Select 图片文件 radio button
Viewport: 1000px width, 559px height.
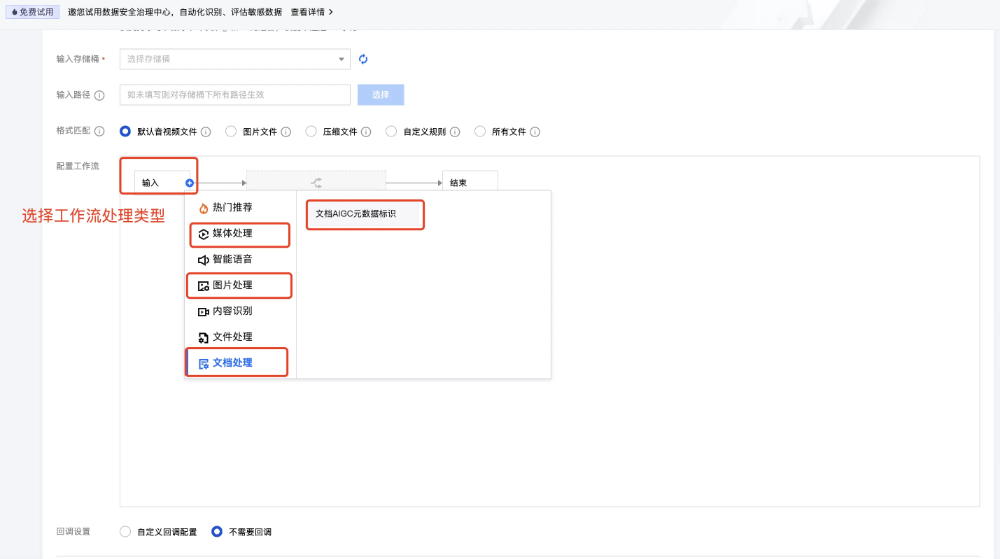(231, 131)
